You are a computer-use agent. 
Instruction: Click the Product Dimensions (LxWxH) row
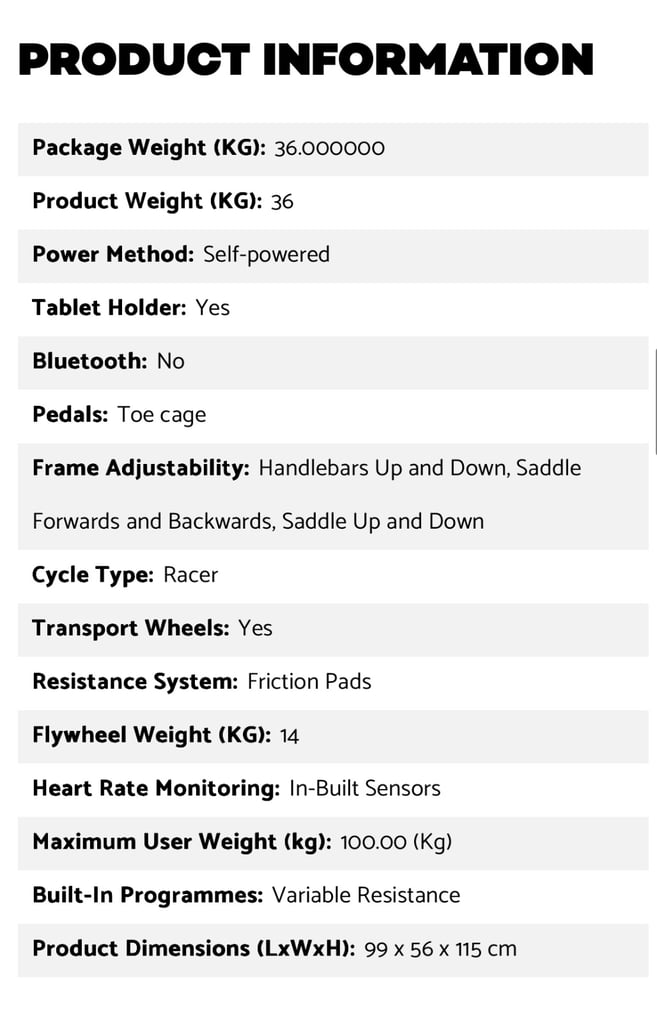333,952
